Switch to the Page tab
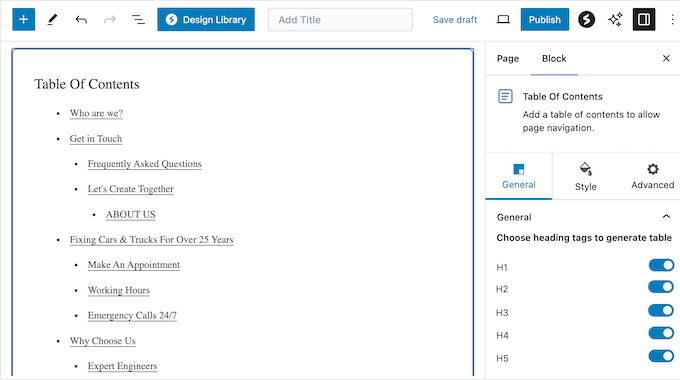The height and width of the screenshot is (380, 680). 508,59
